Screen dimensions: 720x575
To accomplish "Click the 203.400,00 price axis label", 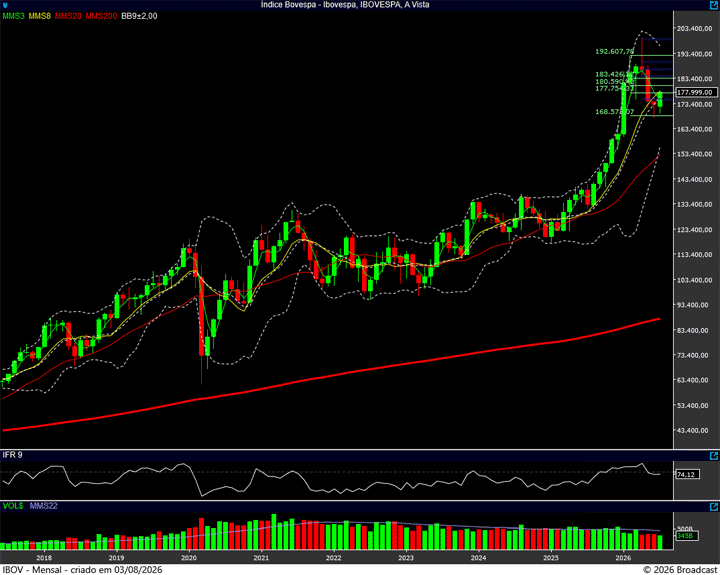I will pyautogui.click(x=695, y=28).
